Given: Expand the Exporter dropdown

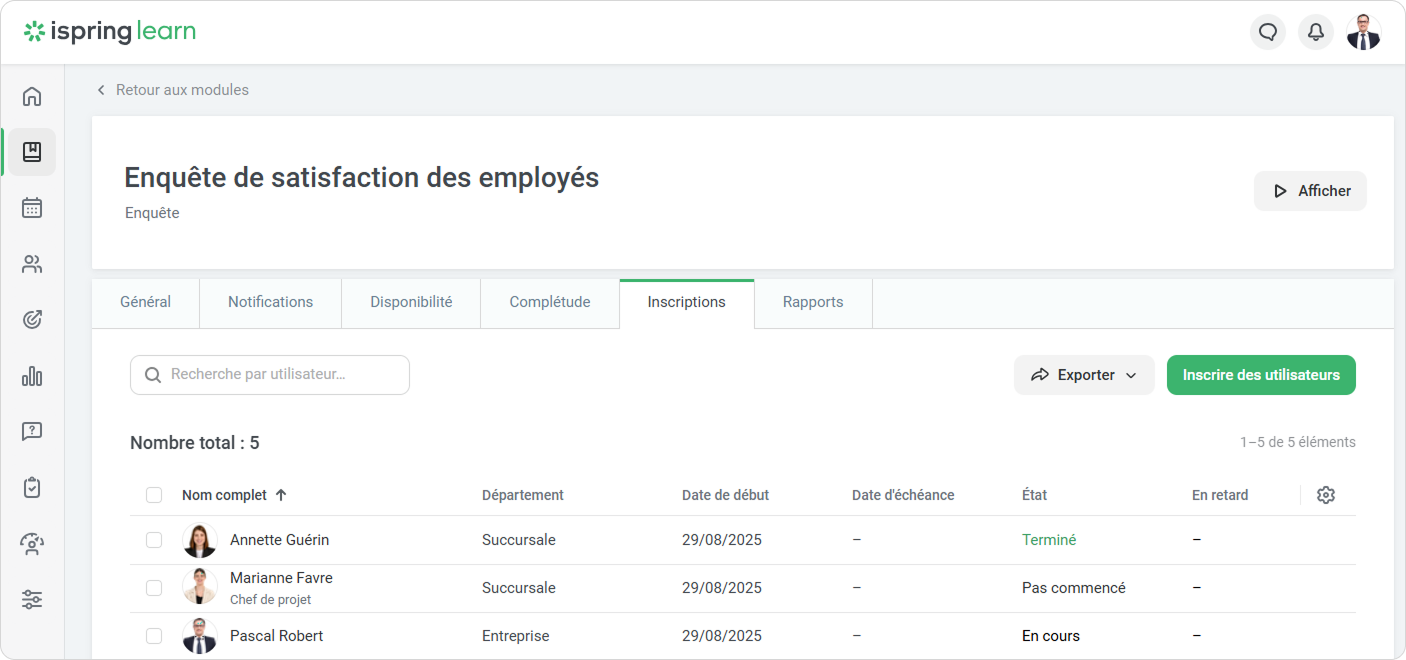Looking at the screenshot, I should pyautogui.click(x=1084, y=375).
